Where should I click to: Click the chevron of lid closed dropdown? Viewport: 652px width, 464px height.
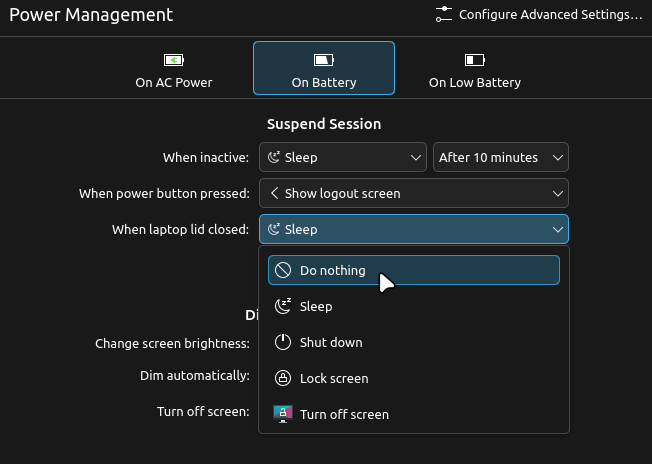click(x=558, y=230)
